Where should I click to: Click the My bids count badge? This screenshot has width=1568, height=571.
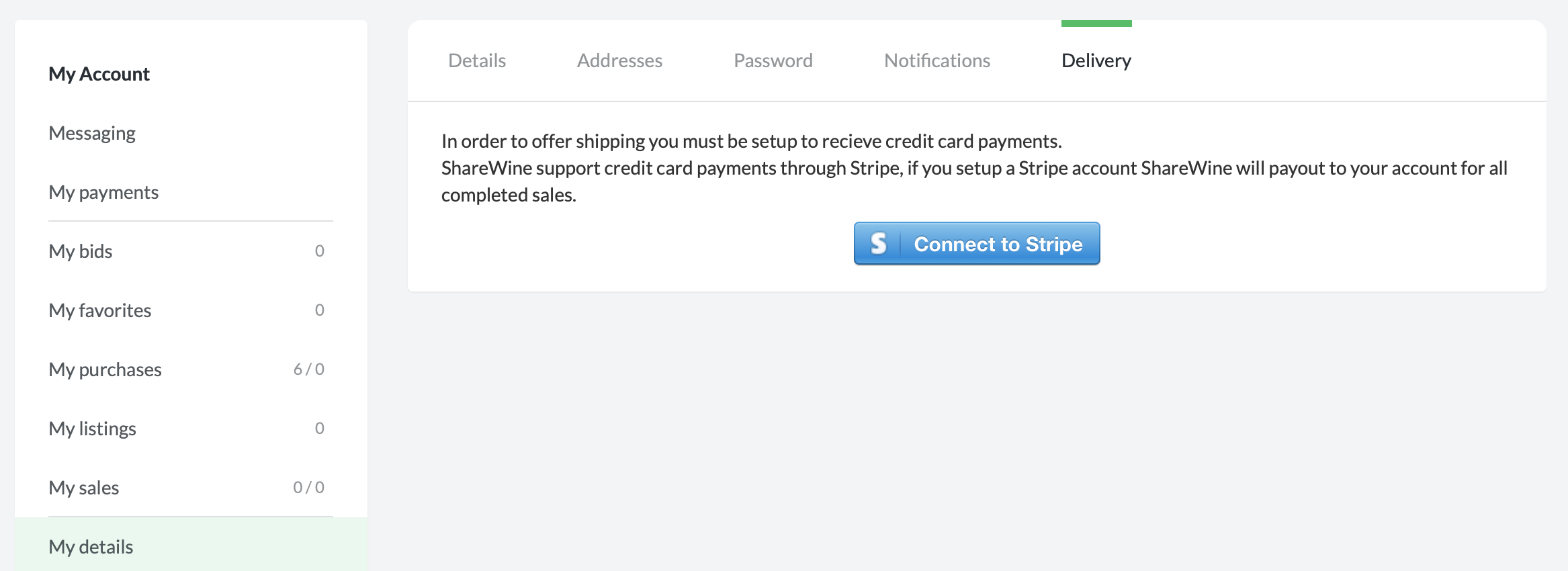(x=320, y=251)
